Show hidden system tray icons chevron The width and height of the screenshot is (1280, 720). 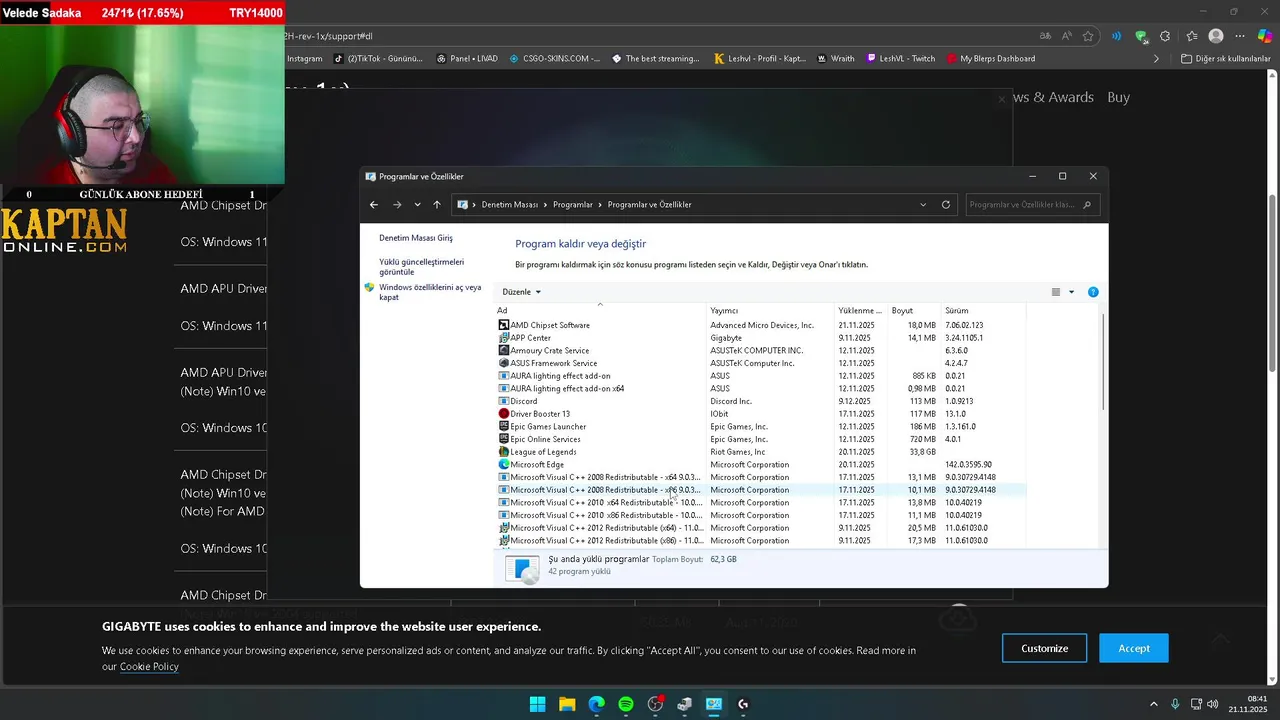click(1153, 704)
